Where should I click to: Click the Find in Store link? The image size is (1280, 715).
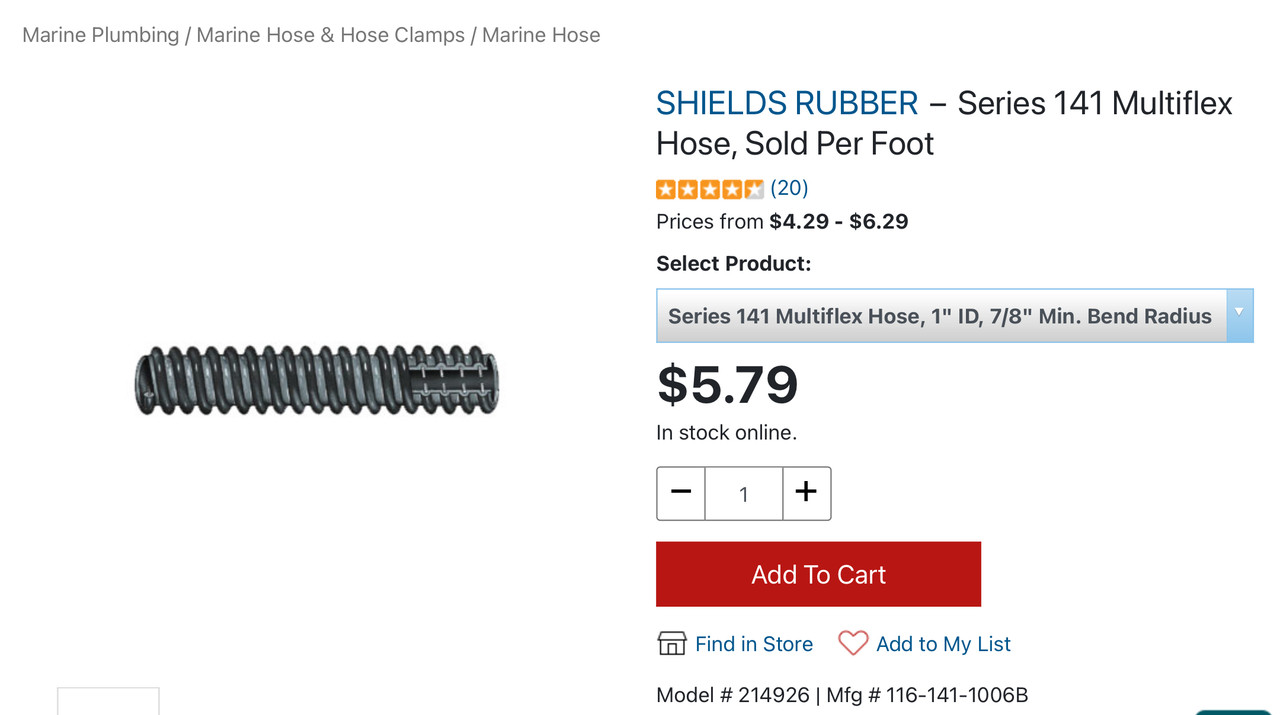pyautogui.click(x=754, y=644)
